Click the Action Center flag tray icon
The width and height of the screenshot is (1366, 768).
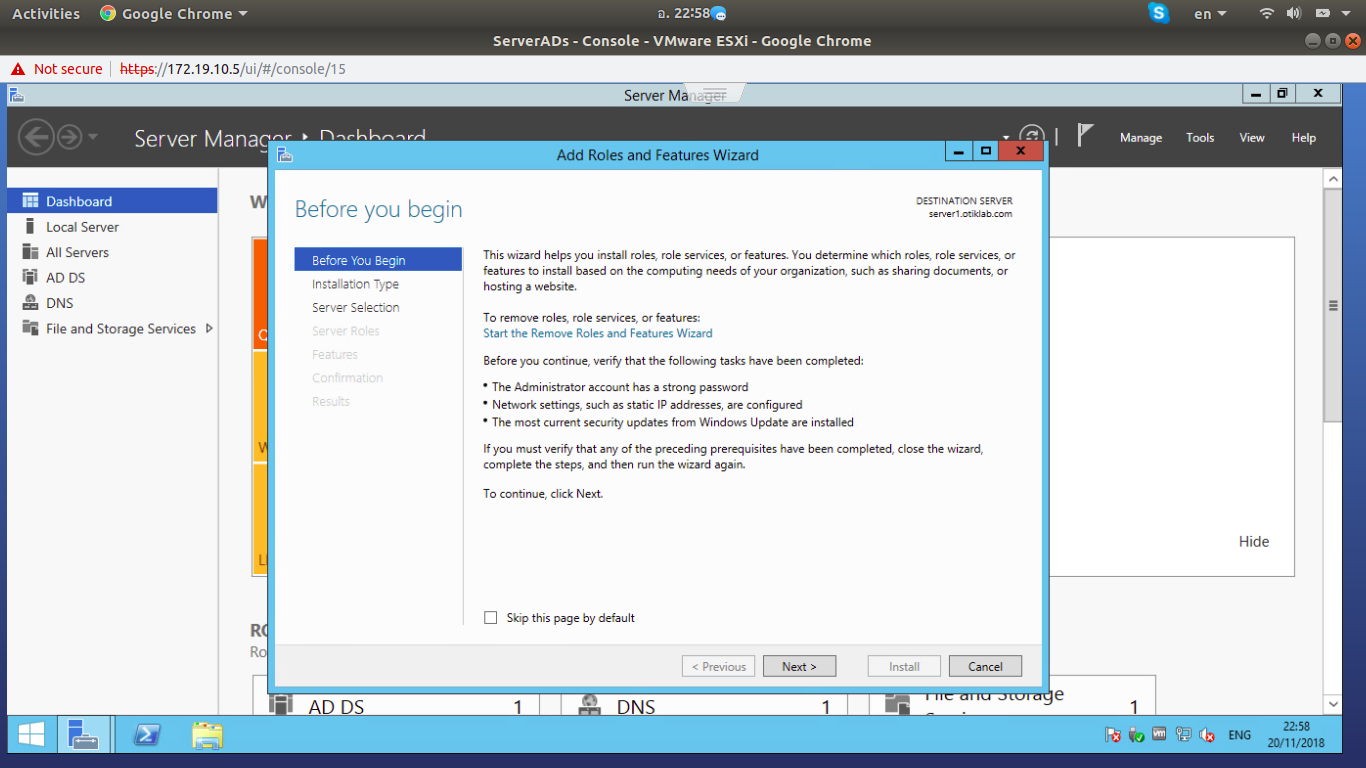pyautogui.click(x=1112, y=735)
